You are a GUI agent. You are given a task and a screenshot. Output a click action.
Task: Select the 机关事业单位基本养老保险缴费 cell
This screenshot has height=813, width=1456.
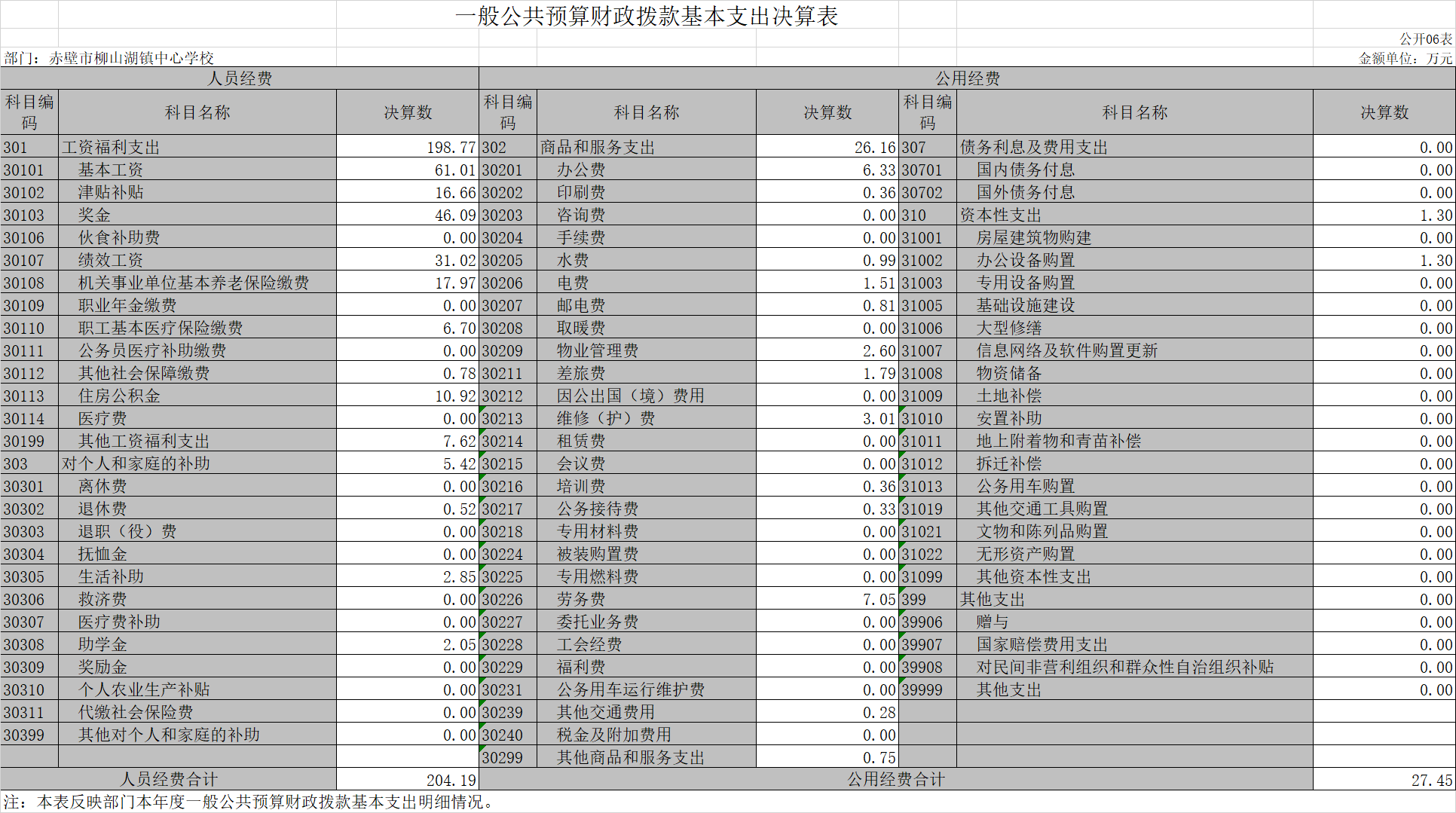click(197, 283)
